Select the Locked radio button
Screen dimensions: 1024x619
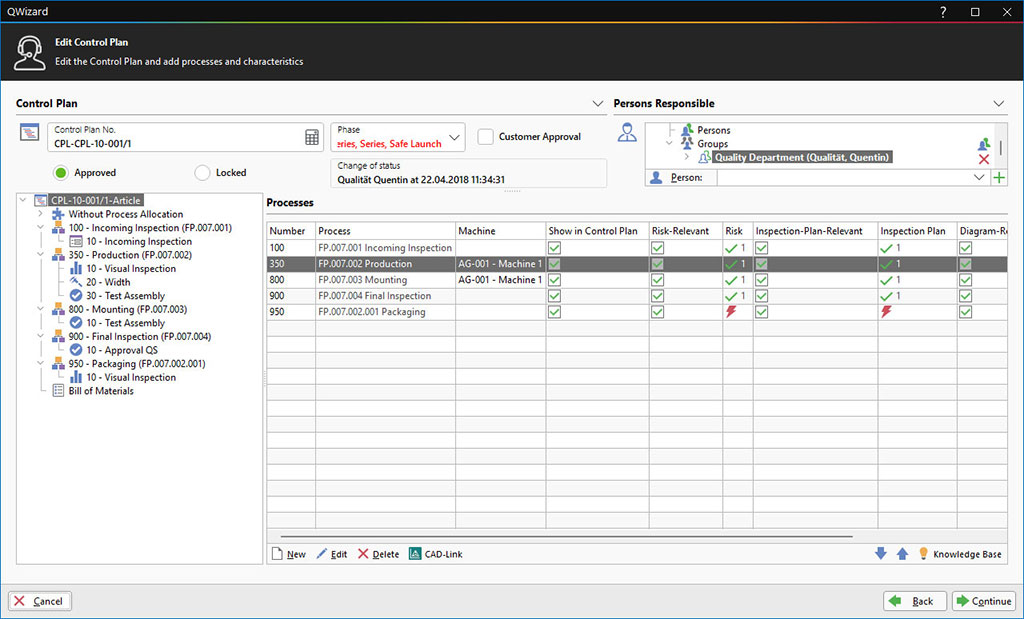point(202,173)
